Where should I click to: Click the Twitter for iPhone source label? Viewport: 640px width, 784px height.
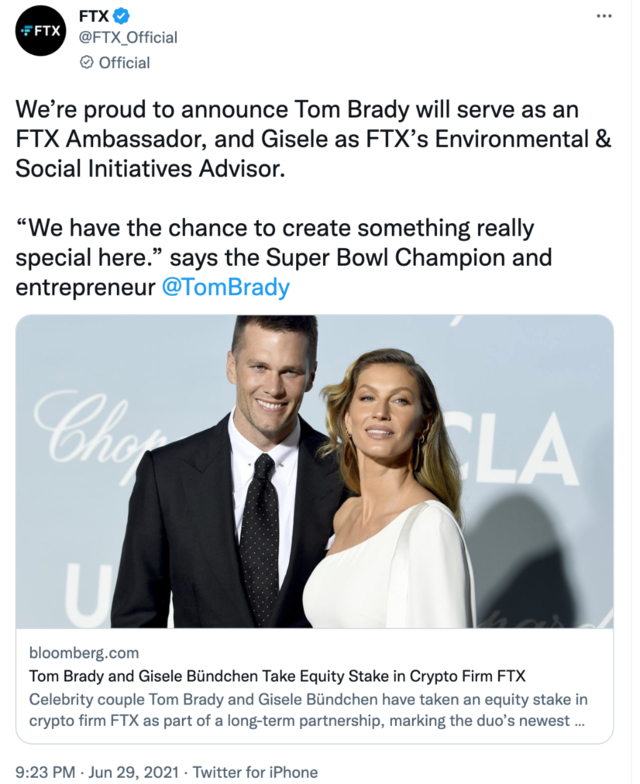[x=255, y=772]
